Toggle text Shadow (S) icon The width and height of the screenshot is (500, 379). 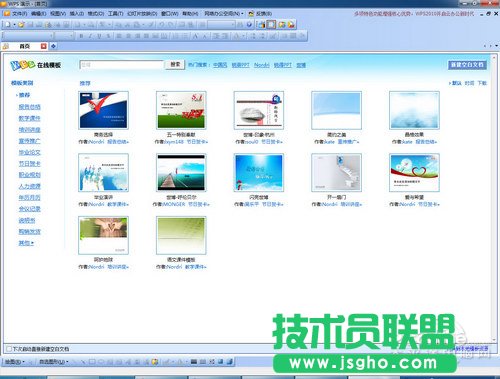(108, 36)
